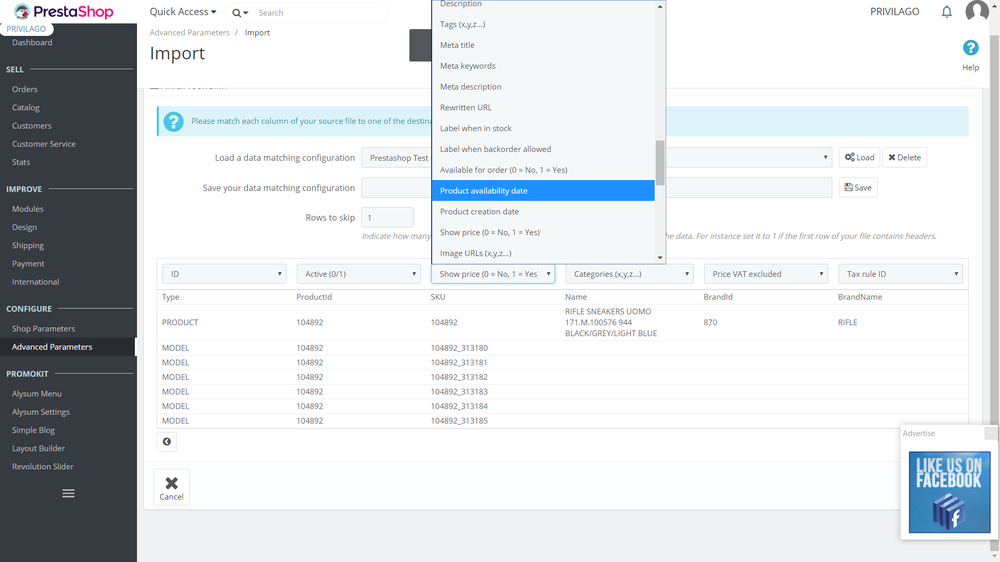Open Advanced Parameters in sidebar
The width and height of the screenshot is (1000, 562).
coord(52,346)
